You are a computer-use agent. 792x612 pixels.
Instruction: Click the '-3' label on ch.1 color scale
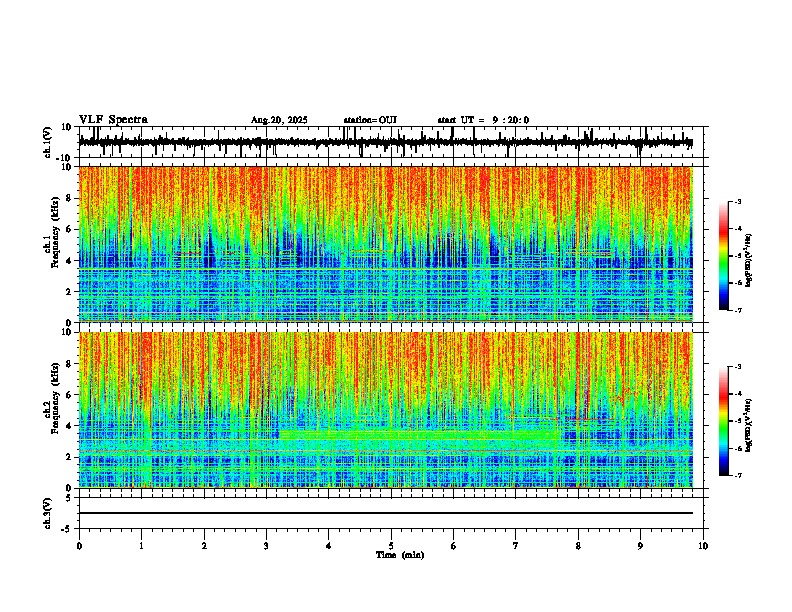[738, 201]
